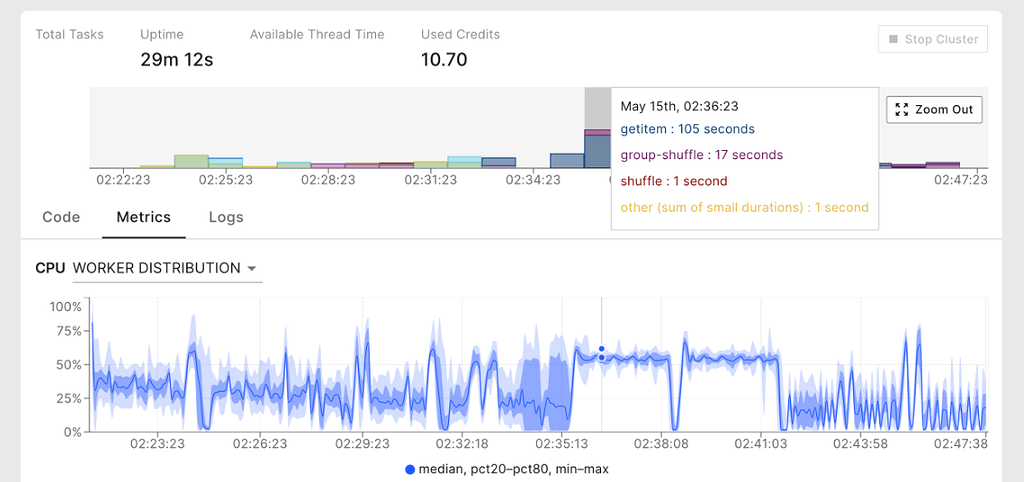Image resolution: width=1024 pixels, height=482 pixels.
Task: Click the group-shuffle entry in tooltip
Action: click(x=701, y=155)
